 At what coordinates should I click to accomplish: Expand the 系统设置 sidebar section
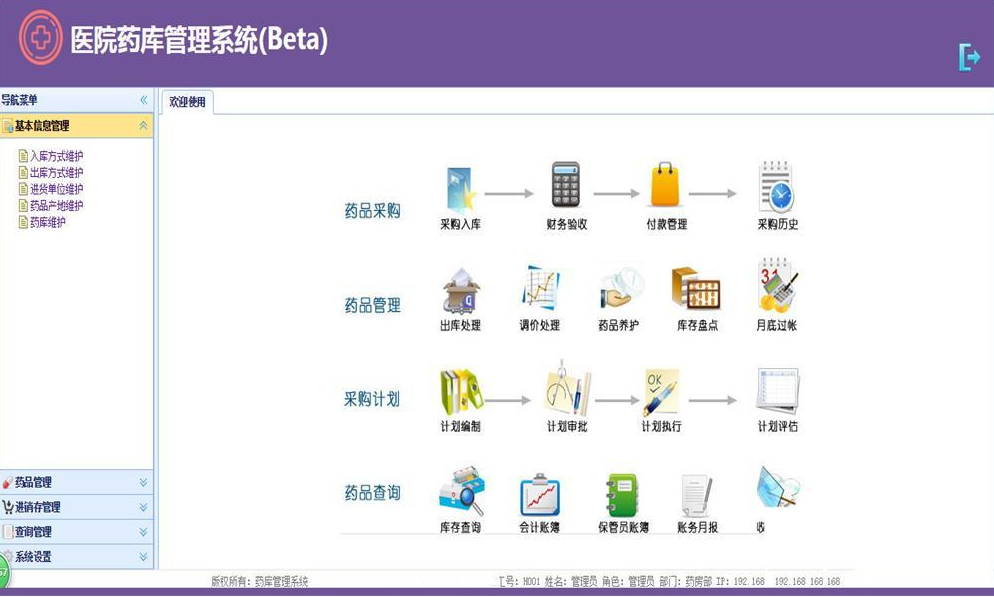[x=77, y=556]
